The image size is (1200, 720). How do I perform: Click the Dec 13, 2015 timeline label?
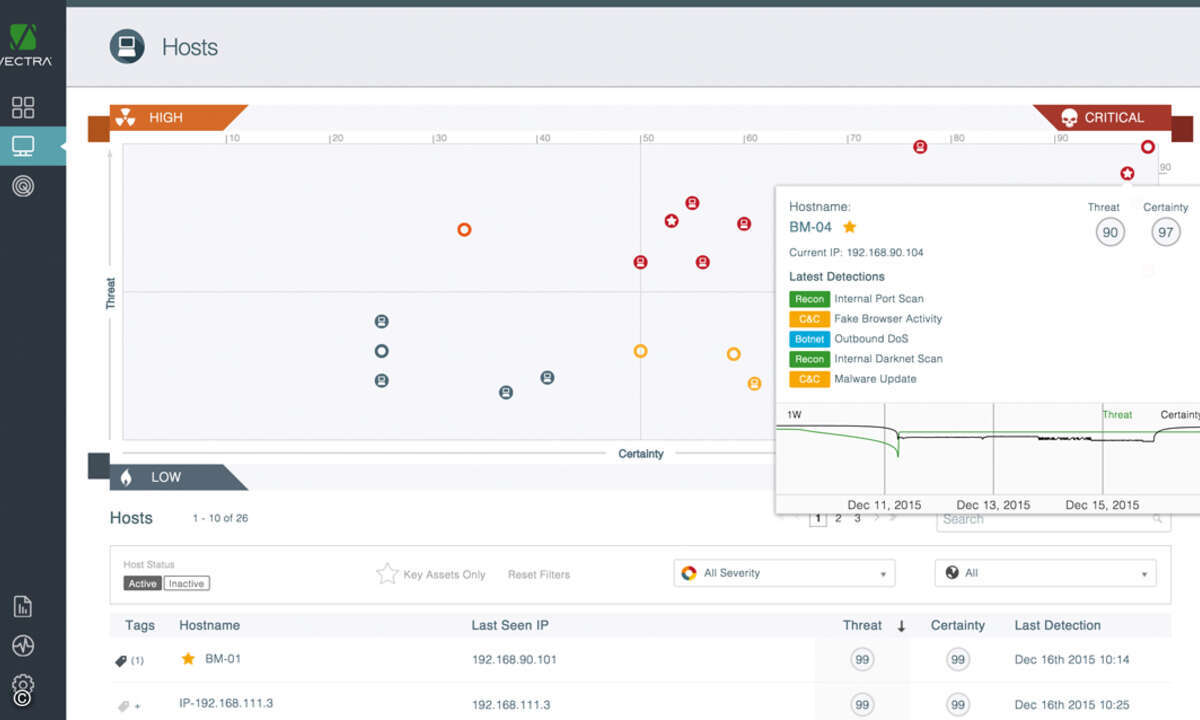pyautogui.click(x=993, y=505)
